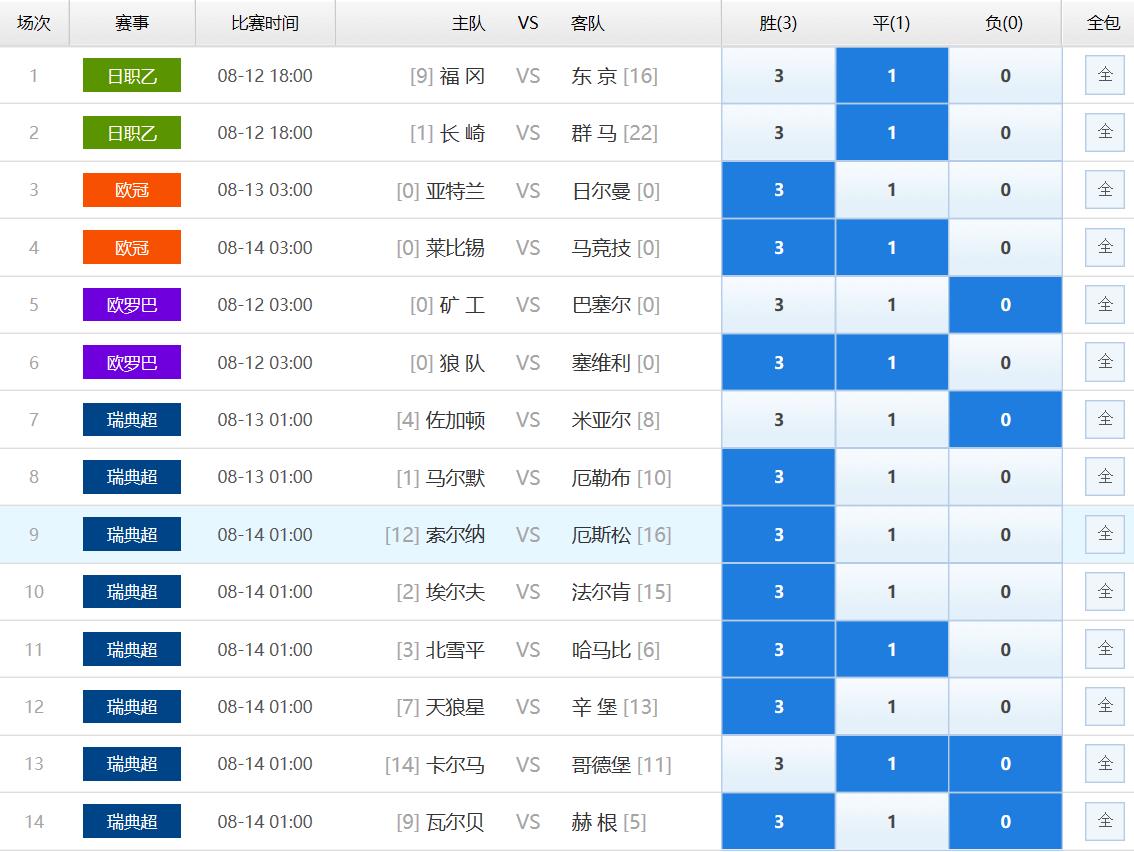The height and width of the screenshot is (852, 1134).
Task: Click 欧冠 tag for 亚特兰 match
Action: click(x=132, y=189)
